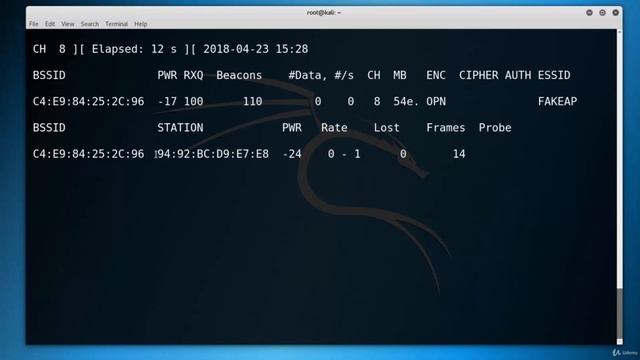
Task: Click the Lost column header
Action: pos(387,128)
